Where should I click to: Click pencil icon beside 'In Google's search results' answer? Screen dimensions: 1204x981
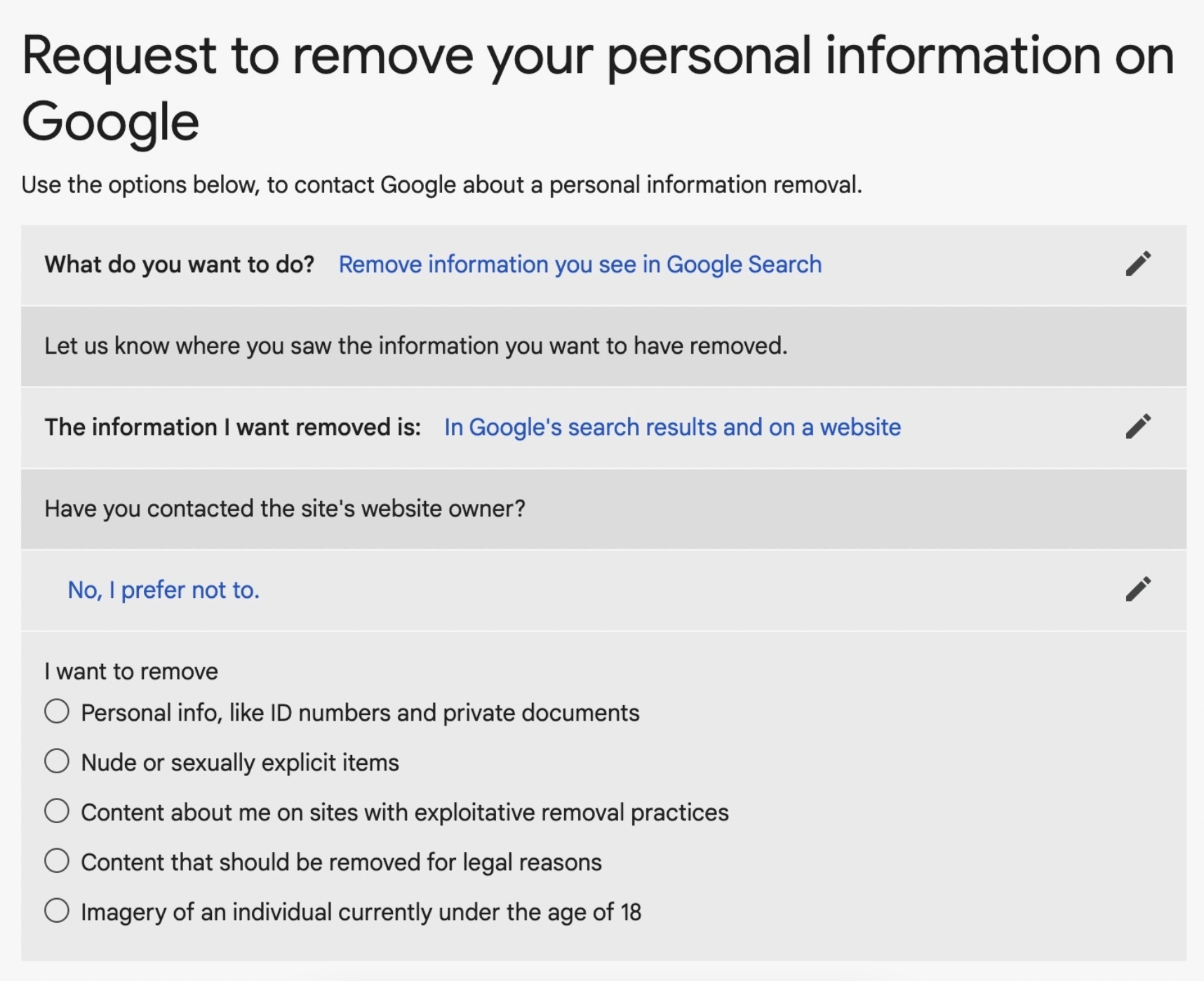pos(1138,427)
